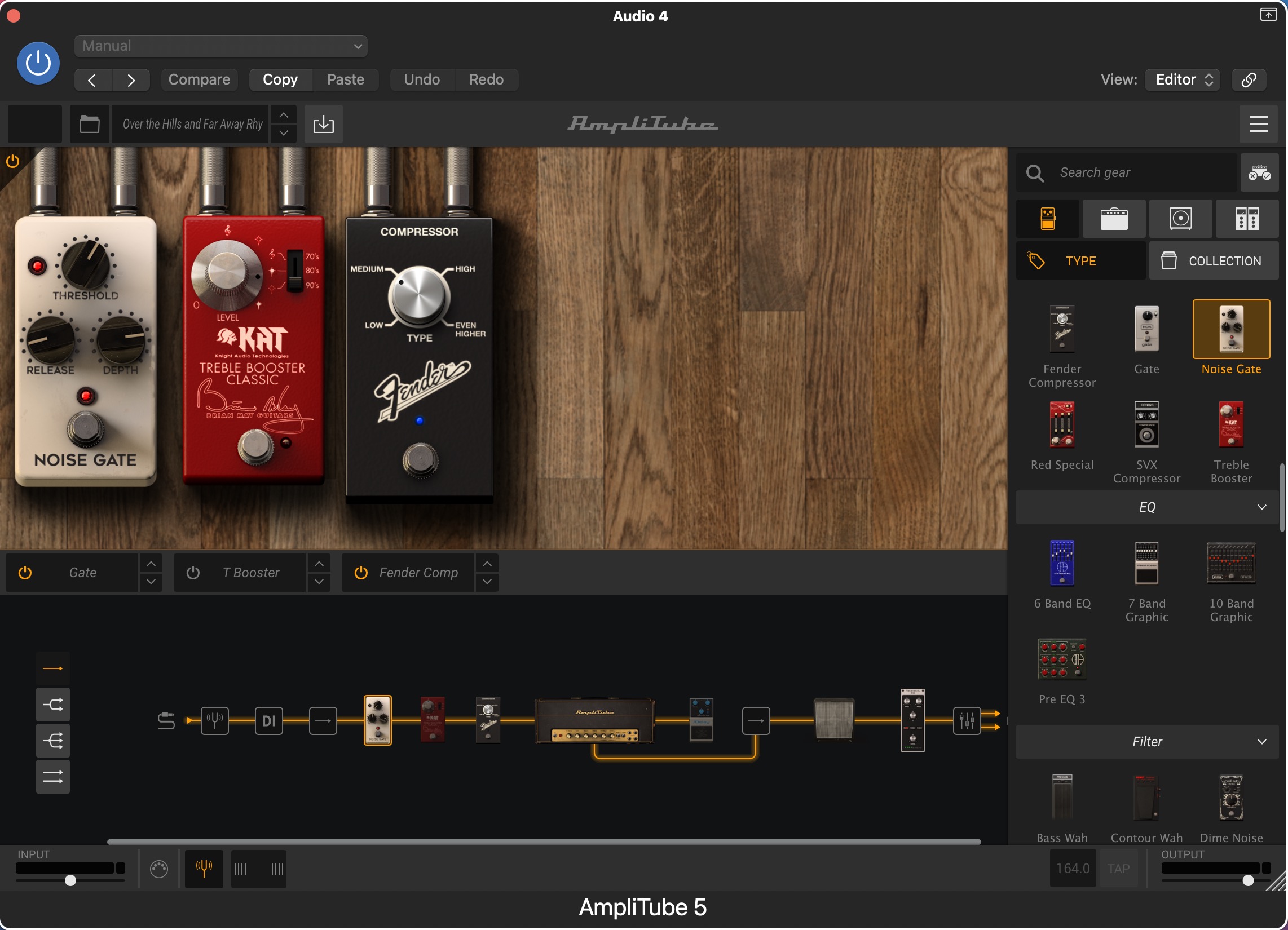The image size is (1288, 930).
Task: Click the tuner block in signal chain
Action: pos(215,721)
